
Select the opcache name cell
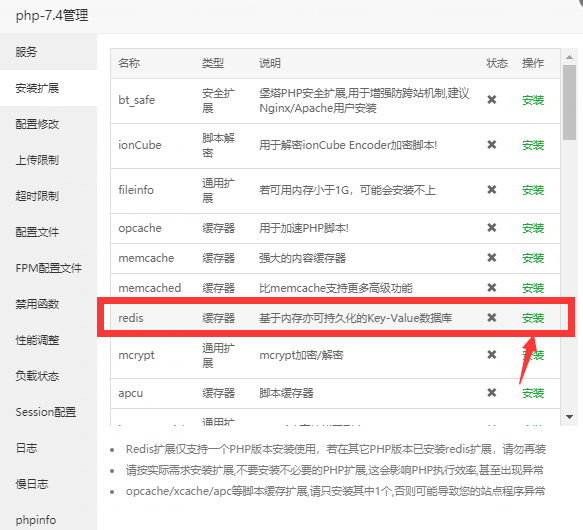click(140, 228)
